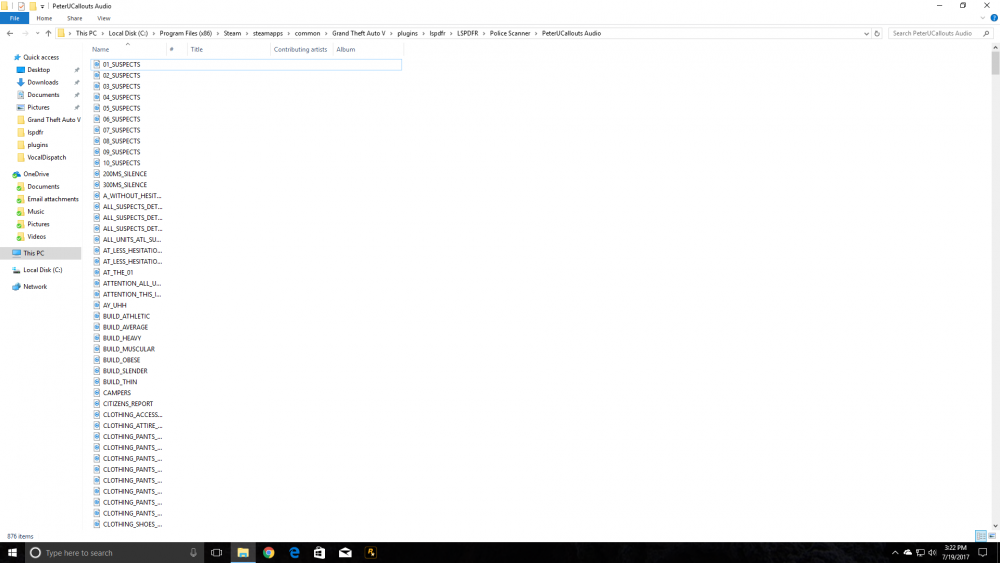Open OneDrive Videos folder
Image resolution: width=1000 pixels, height=563 pixels.
[x=36, y=237]
